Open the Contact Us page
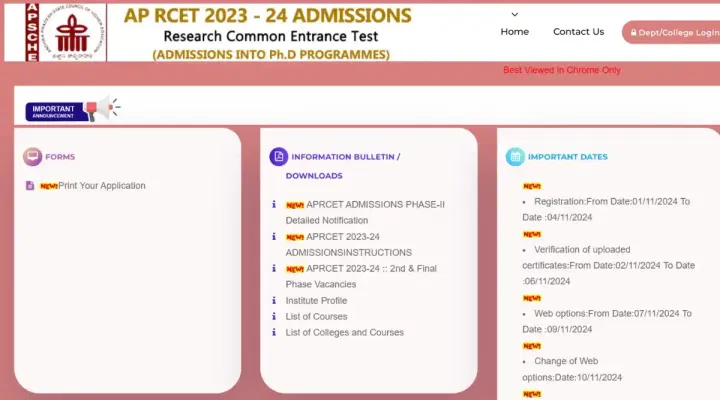This screenshot has height=400, width=720. click(578, 32)
